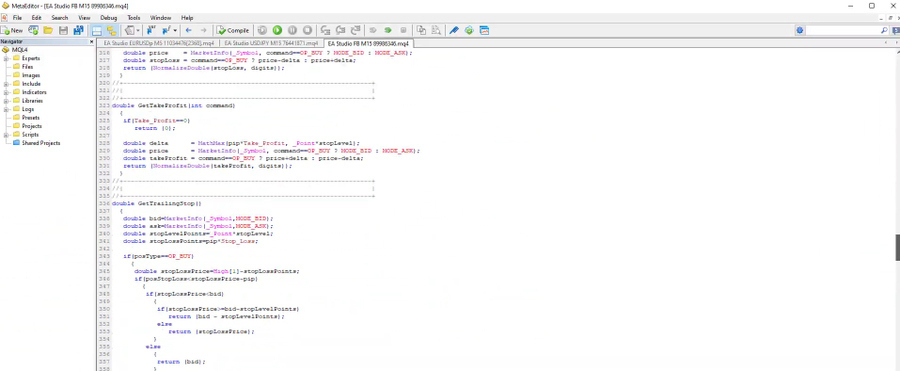Click the search magnifier icon at right
The image size is (900, 371).
(885, 30)
